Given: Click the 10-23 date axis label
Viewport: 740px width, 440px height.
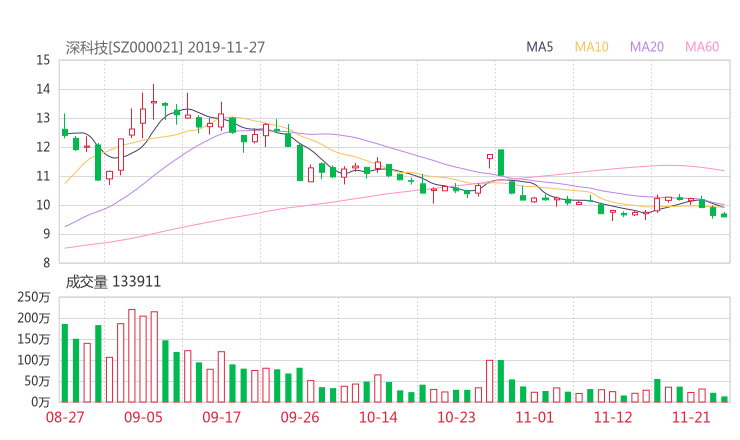Looking at the screenshot, I should pyautogui.click(x=456, y=417).
